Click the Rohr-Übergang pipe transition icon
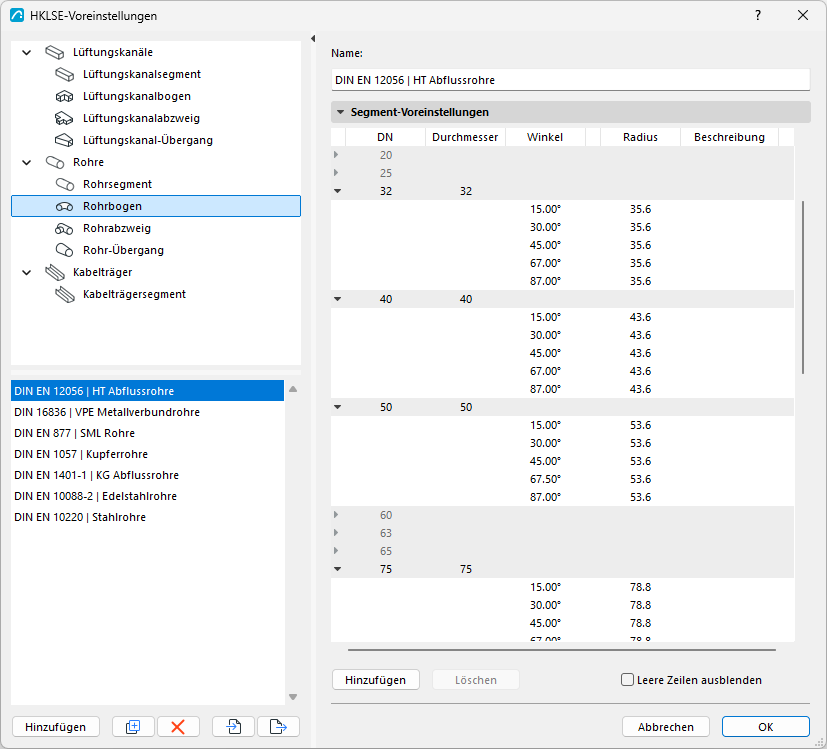Image resolution: width=827 pixels, height=749 pixels. [65, 251]
